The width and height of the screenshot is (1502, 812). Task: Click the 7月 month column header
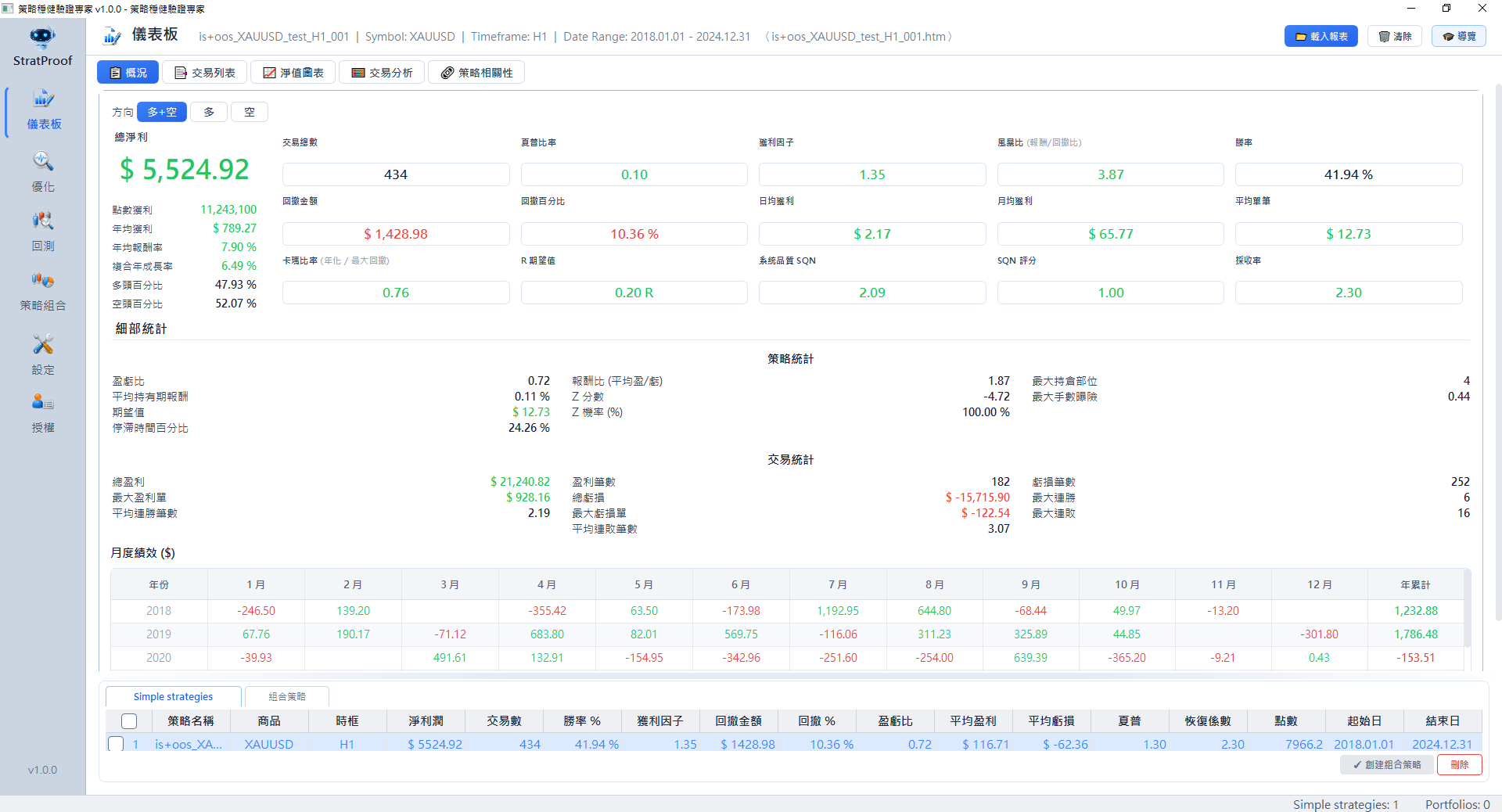click(x=838, y=584)
